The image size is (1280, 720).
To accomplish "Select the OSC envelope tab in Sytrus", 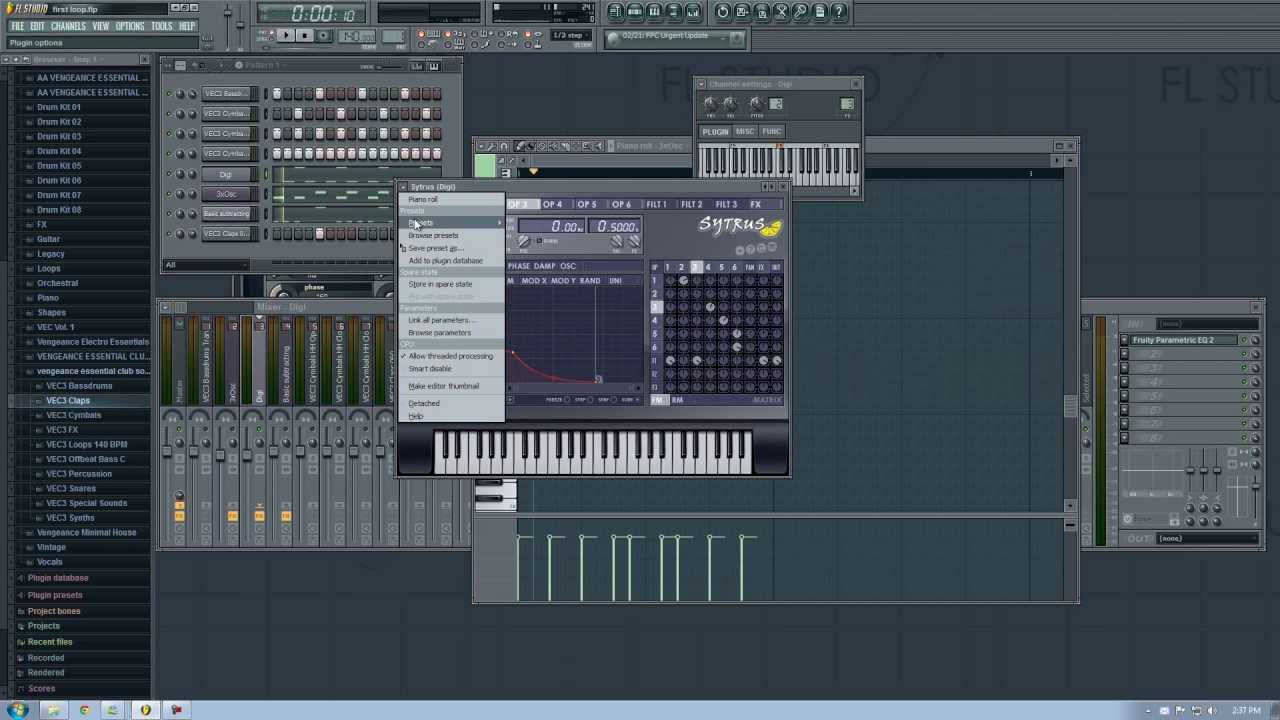I will pos(568,266).
